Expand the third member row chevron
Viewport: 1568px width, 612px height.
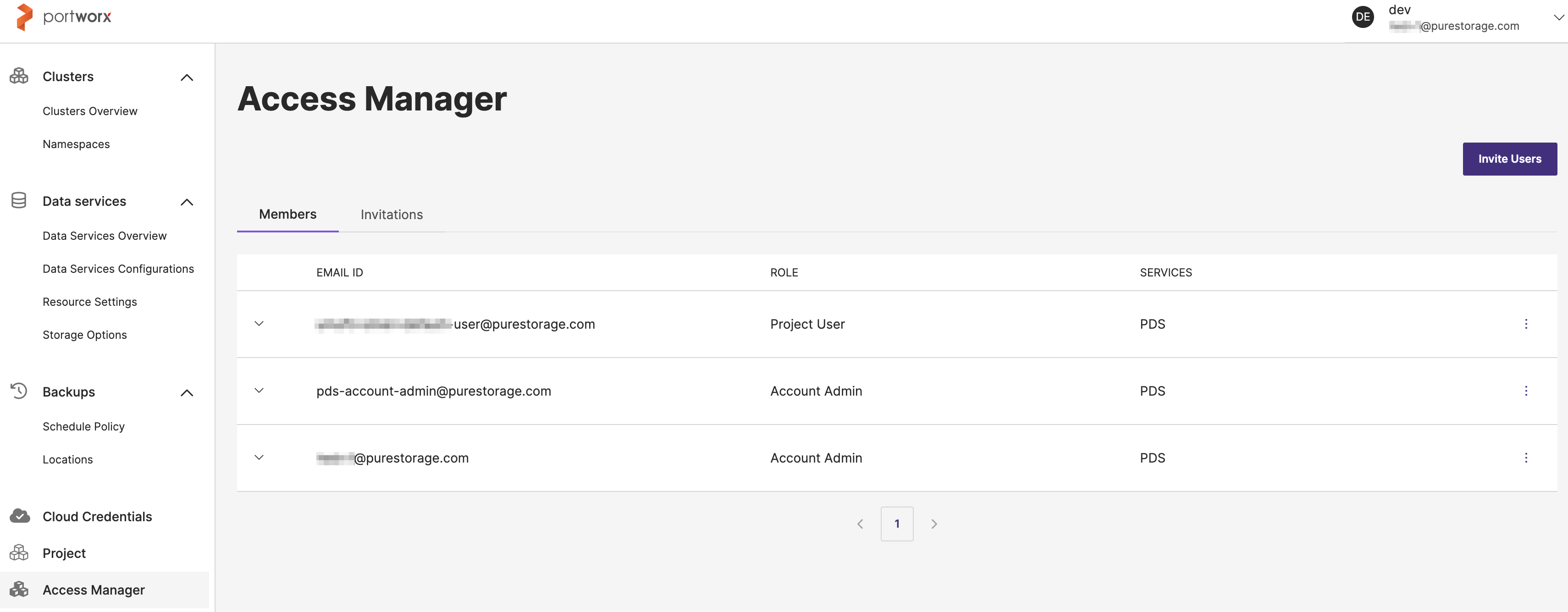click(259, 457)
